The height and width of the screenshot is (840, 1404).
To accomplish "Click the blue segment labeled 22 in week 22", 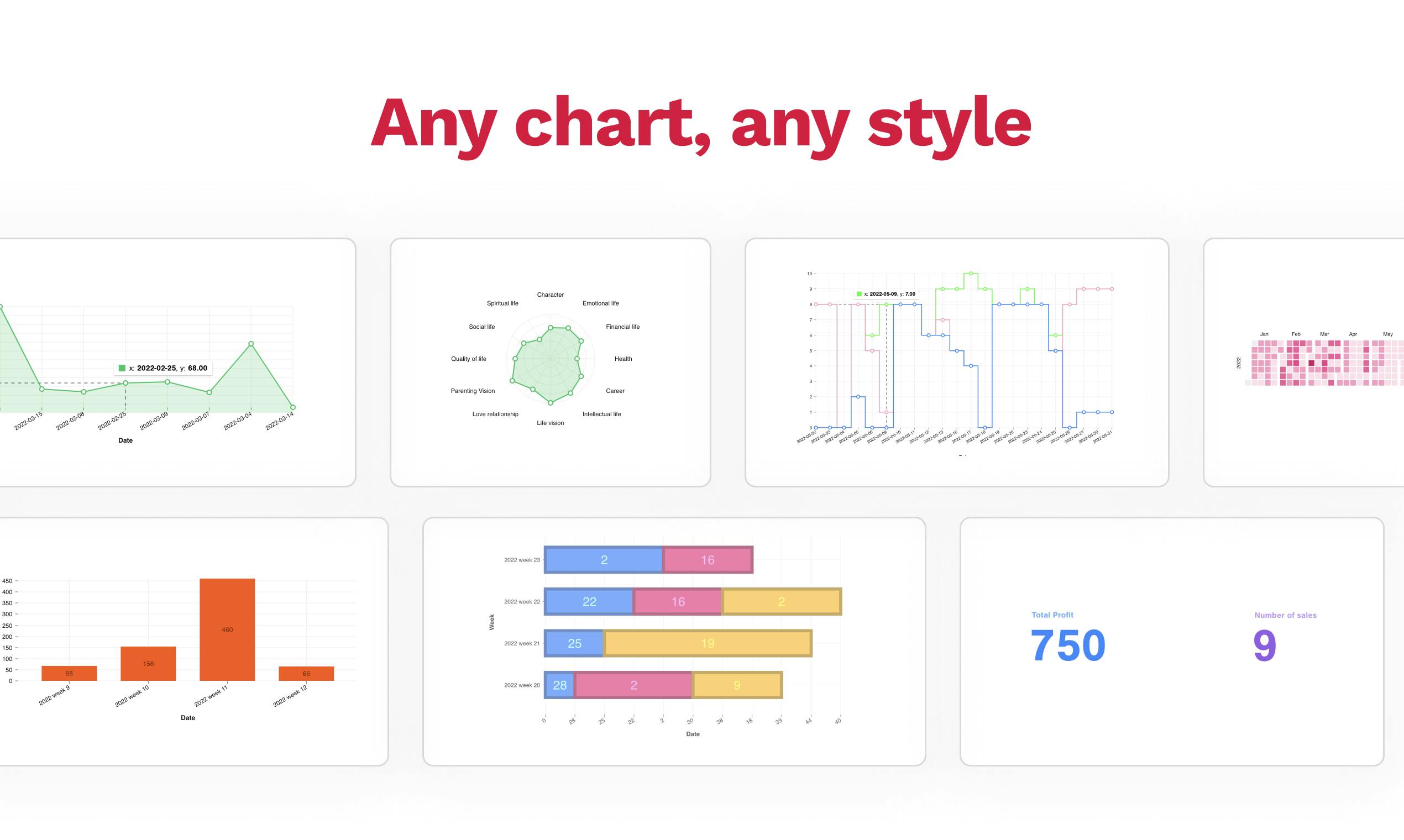I will (589, 602).
